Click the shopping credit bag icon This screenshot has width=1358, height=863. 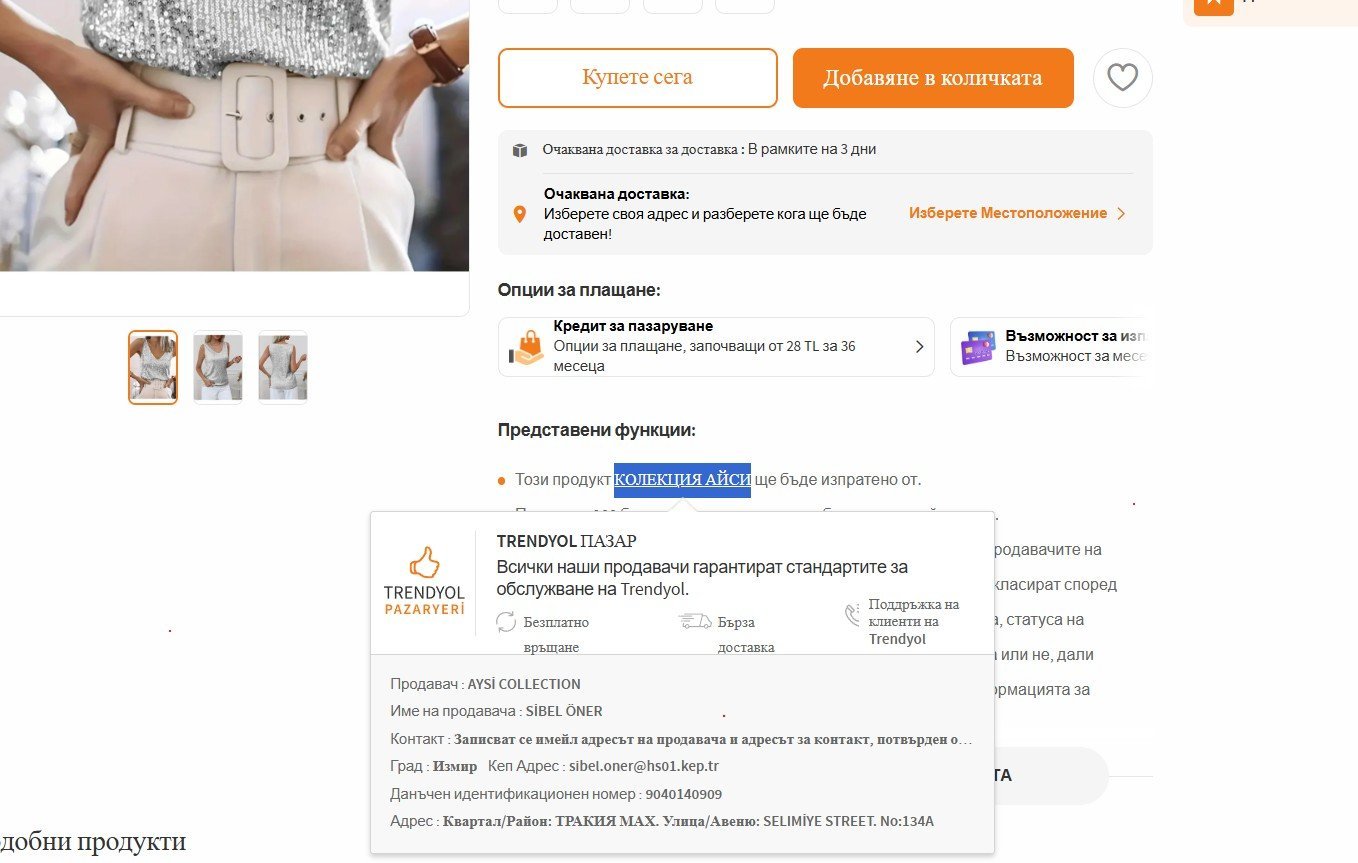click(x=526, y=347)
